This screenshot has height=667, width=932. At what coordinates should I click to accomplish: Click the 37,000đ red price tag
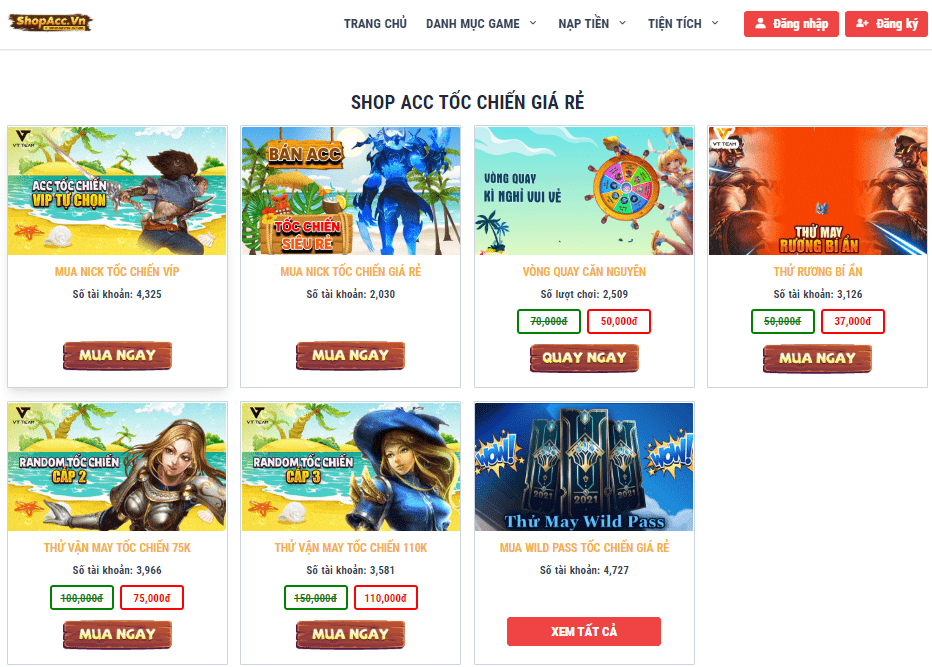[852, 322]
